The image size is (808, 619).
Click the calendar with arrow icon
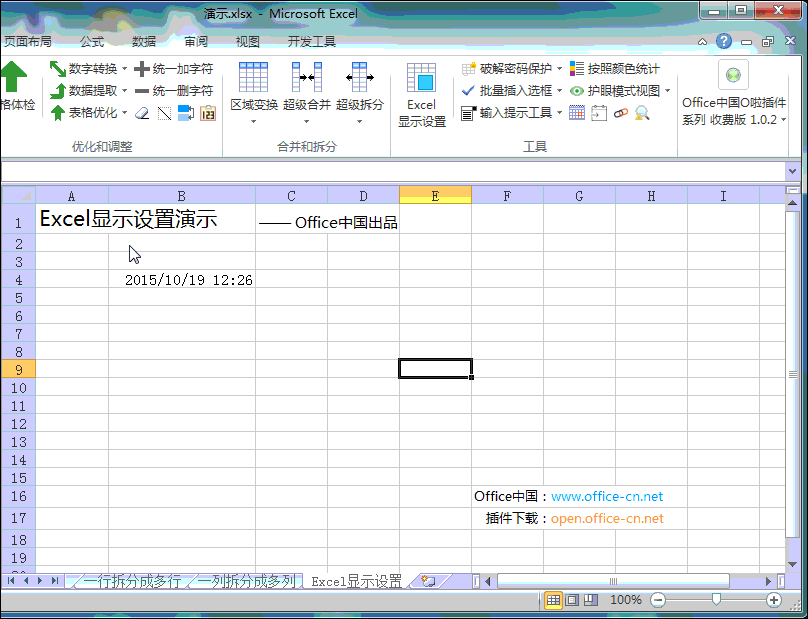[599, 113]
